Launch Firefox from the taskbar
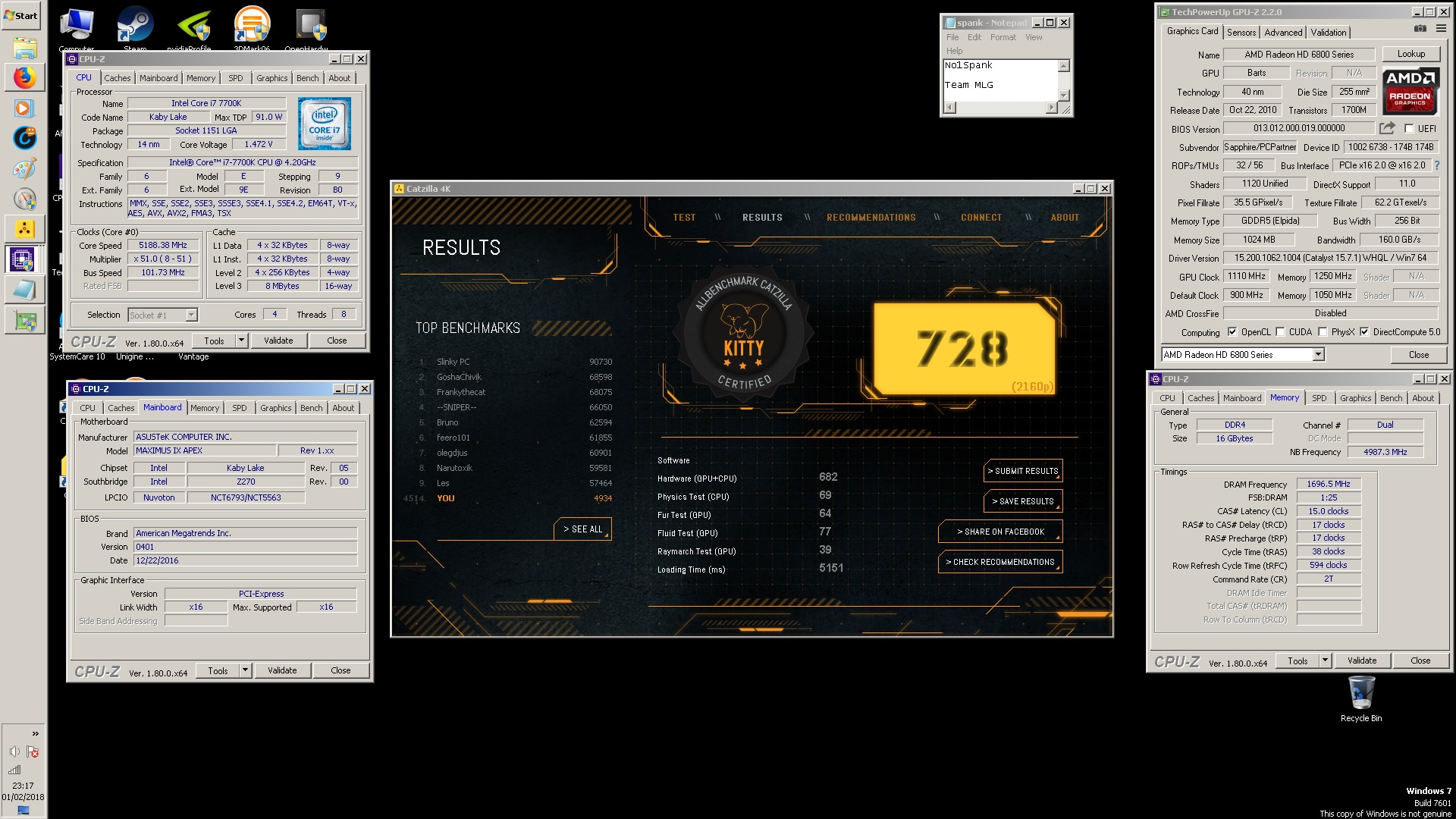Viewport: 1456px width, 819px height. (x=25, y=77)
